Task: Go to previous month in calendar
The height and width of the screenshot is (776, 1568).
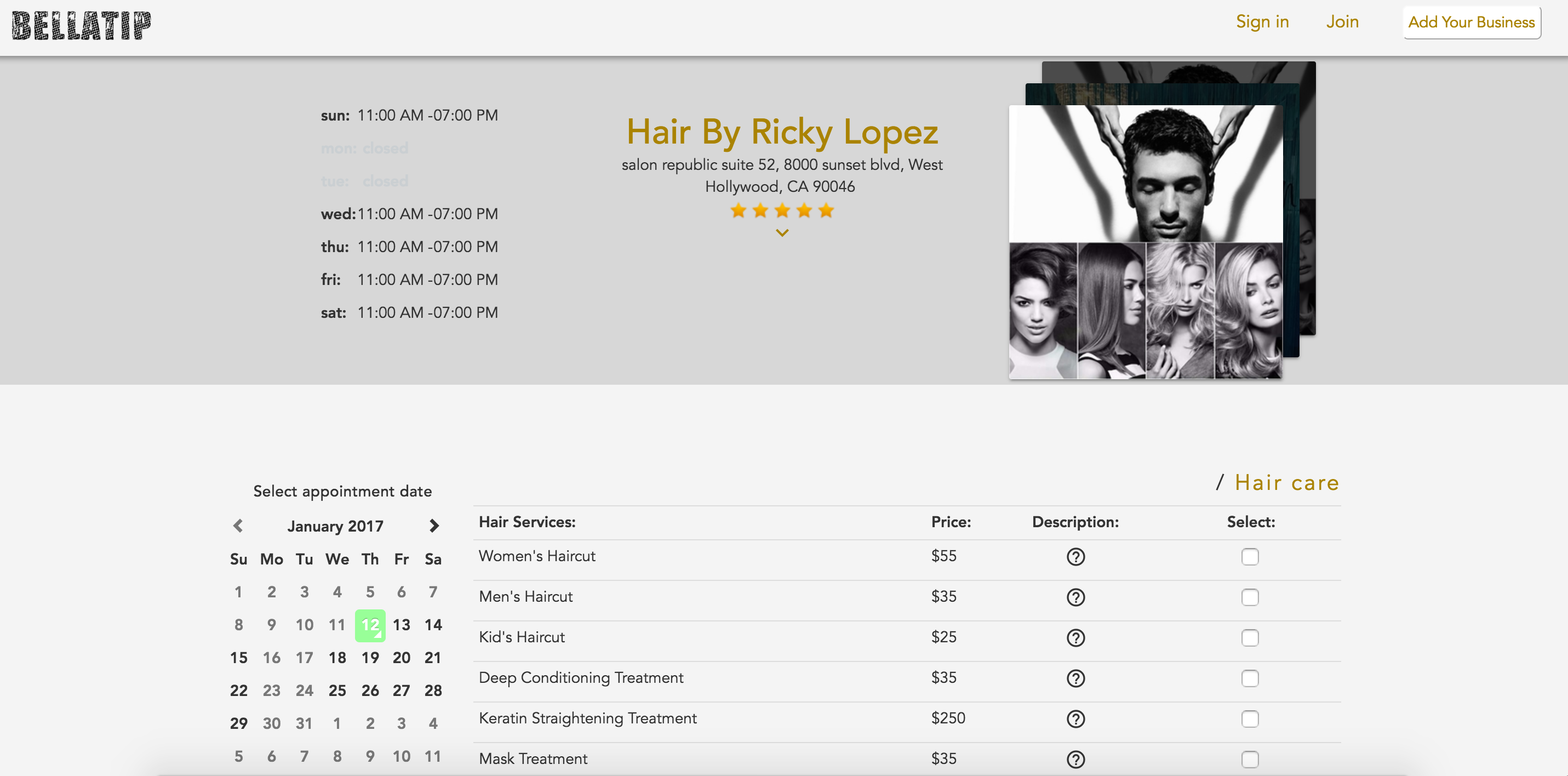Action: pyautogui.click(x=238, y=526)
